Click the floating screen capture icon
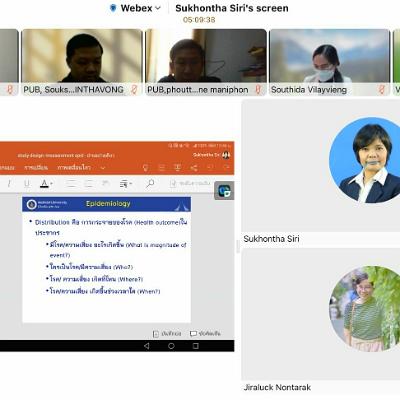Screen dimensions: 400x400 224,191
